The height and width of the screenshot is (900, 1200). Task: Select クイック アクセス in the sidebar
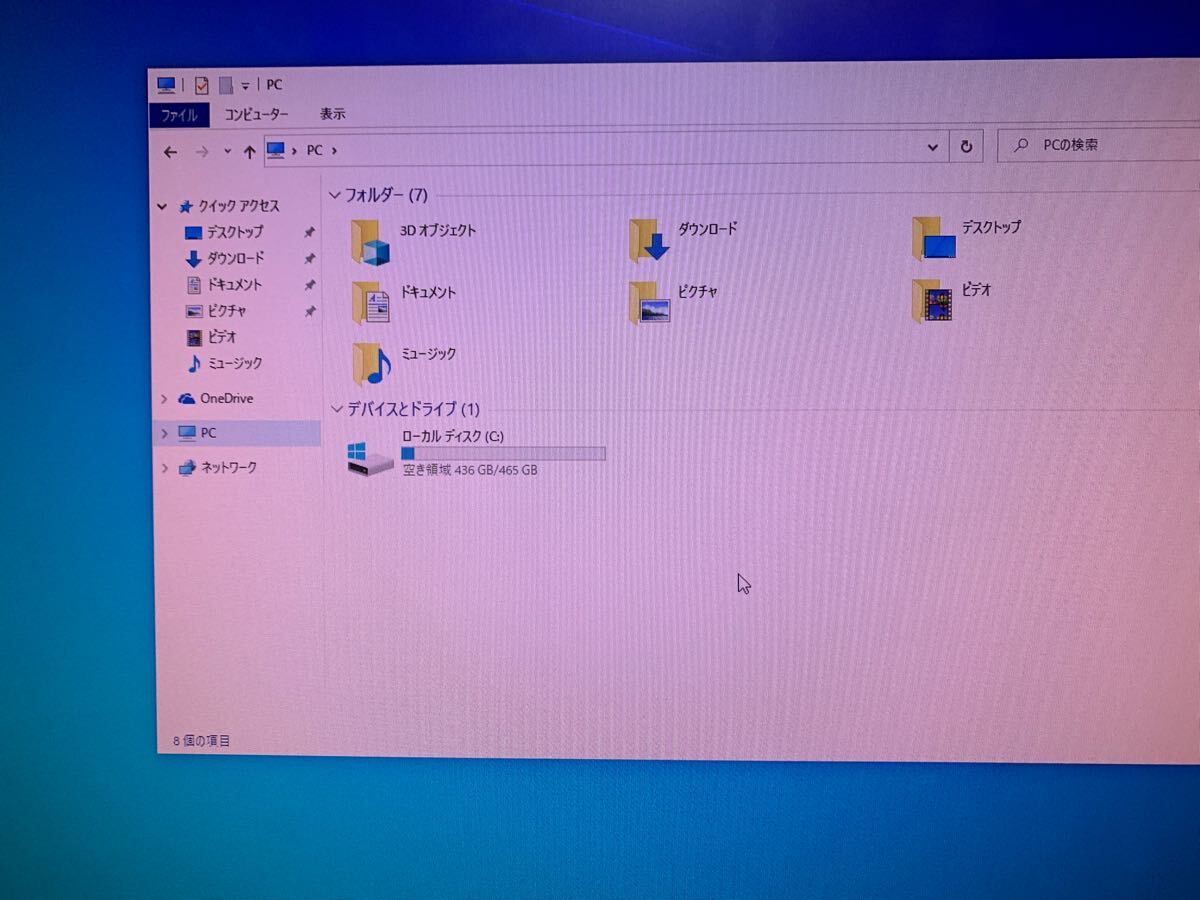point(229,206)
